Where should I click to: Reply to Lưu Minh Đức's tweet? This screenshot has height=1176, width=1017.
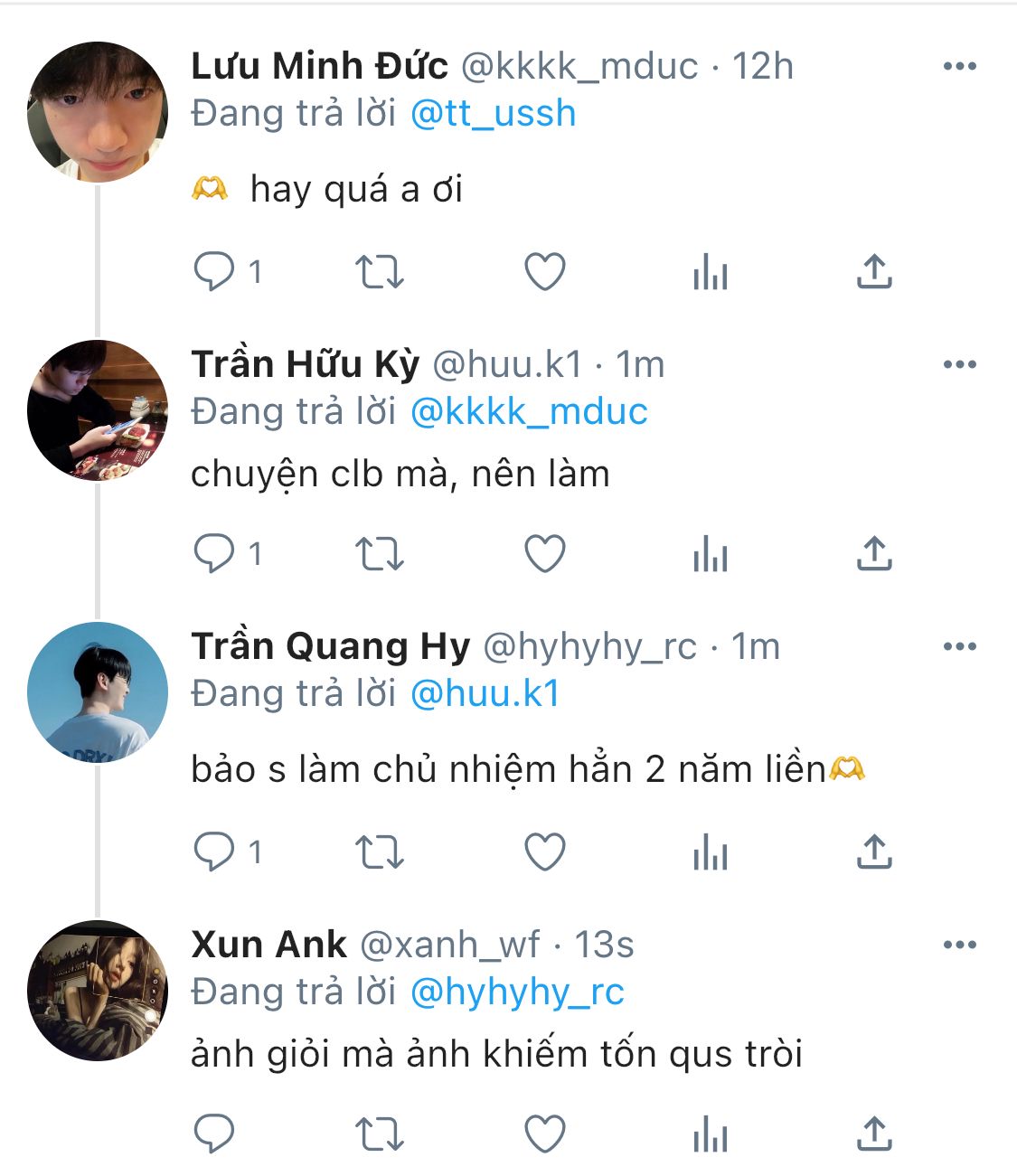[214, 271]
